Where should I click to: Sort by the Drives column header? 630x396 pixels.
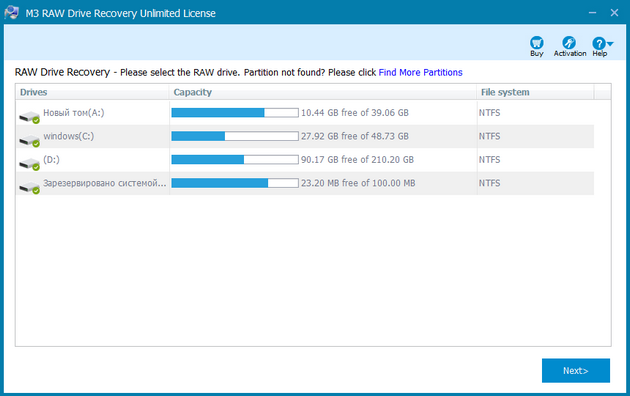pyautogui.click(x=92, y=92)
